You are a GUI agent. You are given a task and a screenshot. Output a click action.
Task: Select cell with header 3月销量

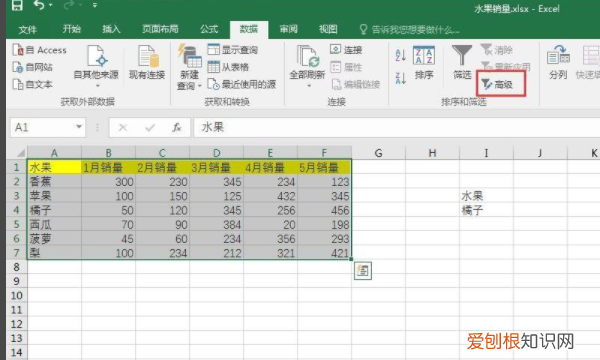[x=216, y=167]
